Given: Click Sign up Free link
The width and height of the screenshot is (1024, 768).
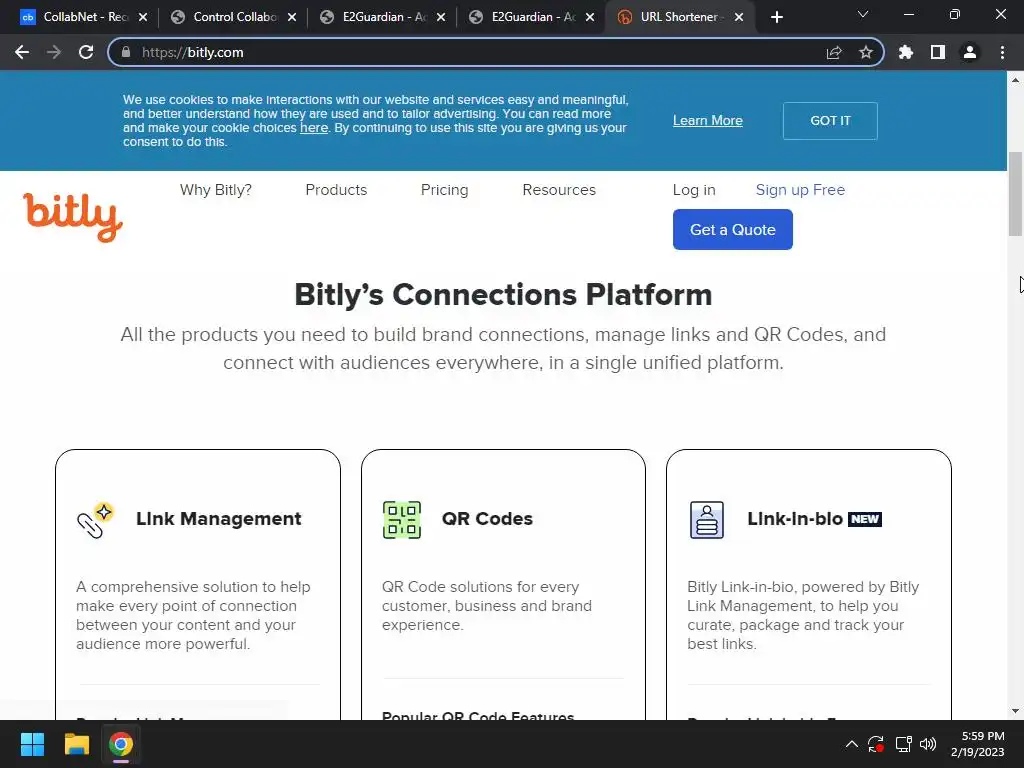Looking at the screenshot, I should (800, 190).
